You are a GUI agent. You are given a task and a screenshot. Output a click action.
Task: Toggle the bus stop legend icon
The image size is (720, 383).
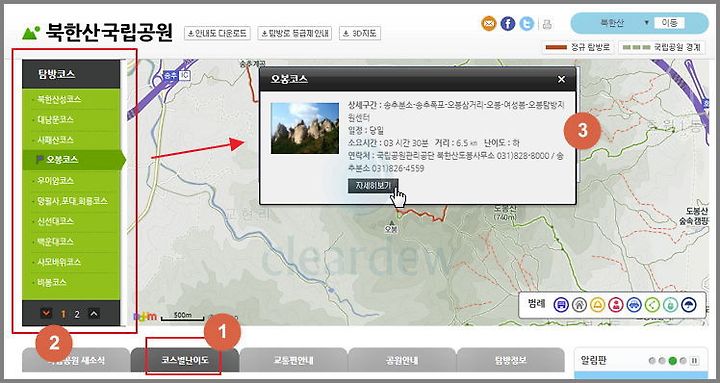coord(561,304)
